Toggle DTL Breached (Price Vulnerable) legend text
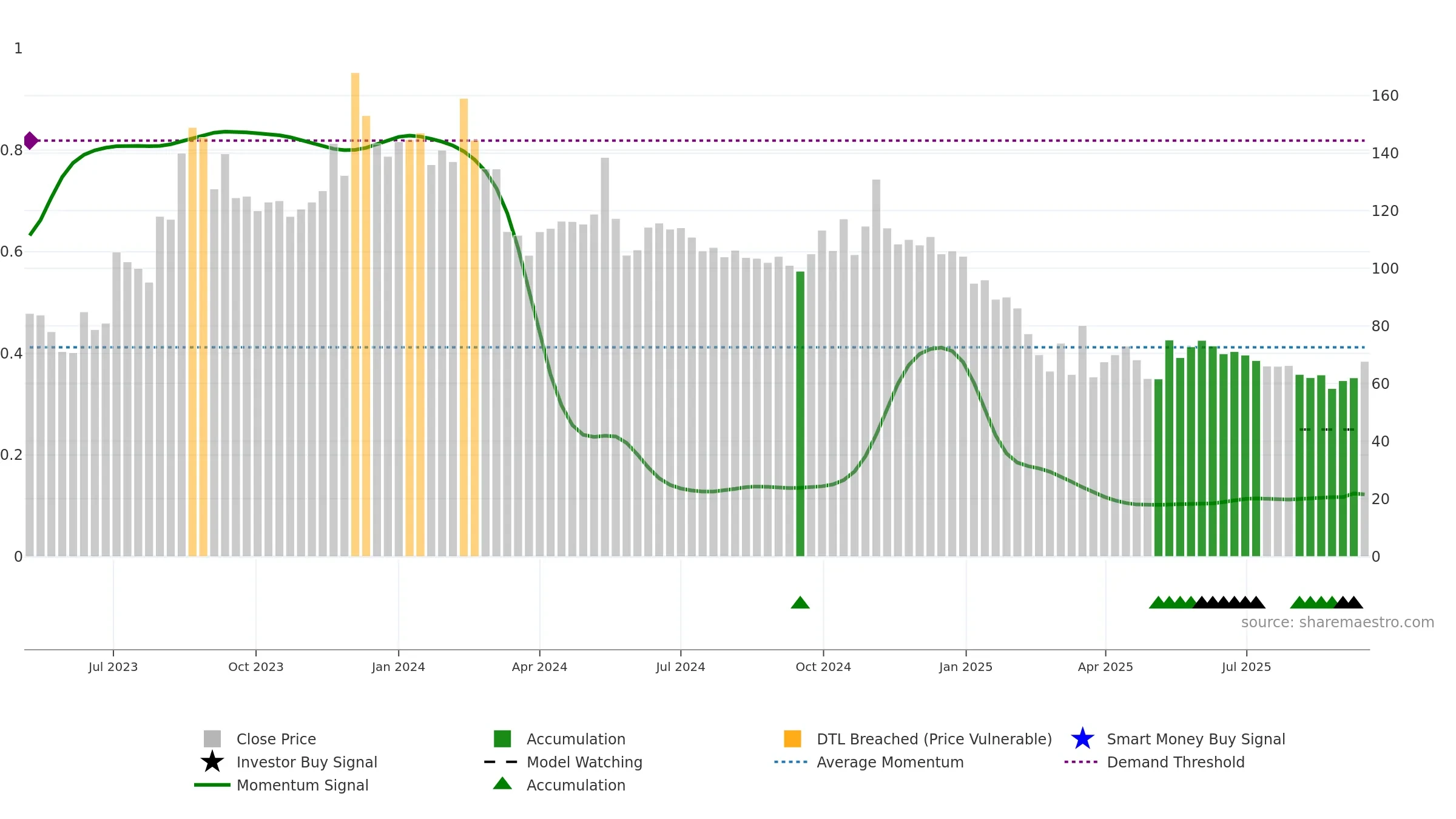The image size is (1456, 819). pyautogui.click(x=934, y=739)
